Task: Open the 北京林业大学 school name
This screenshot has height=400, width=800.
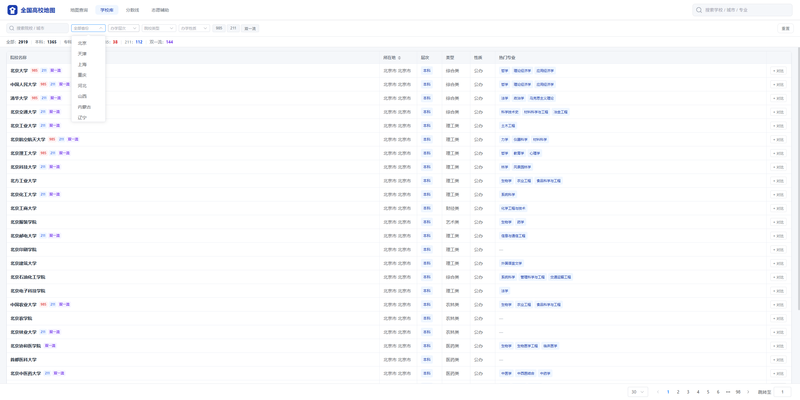Action: point(23,332)
